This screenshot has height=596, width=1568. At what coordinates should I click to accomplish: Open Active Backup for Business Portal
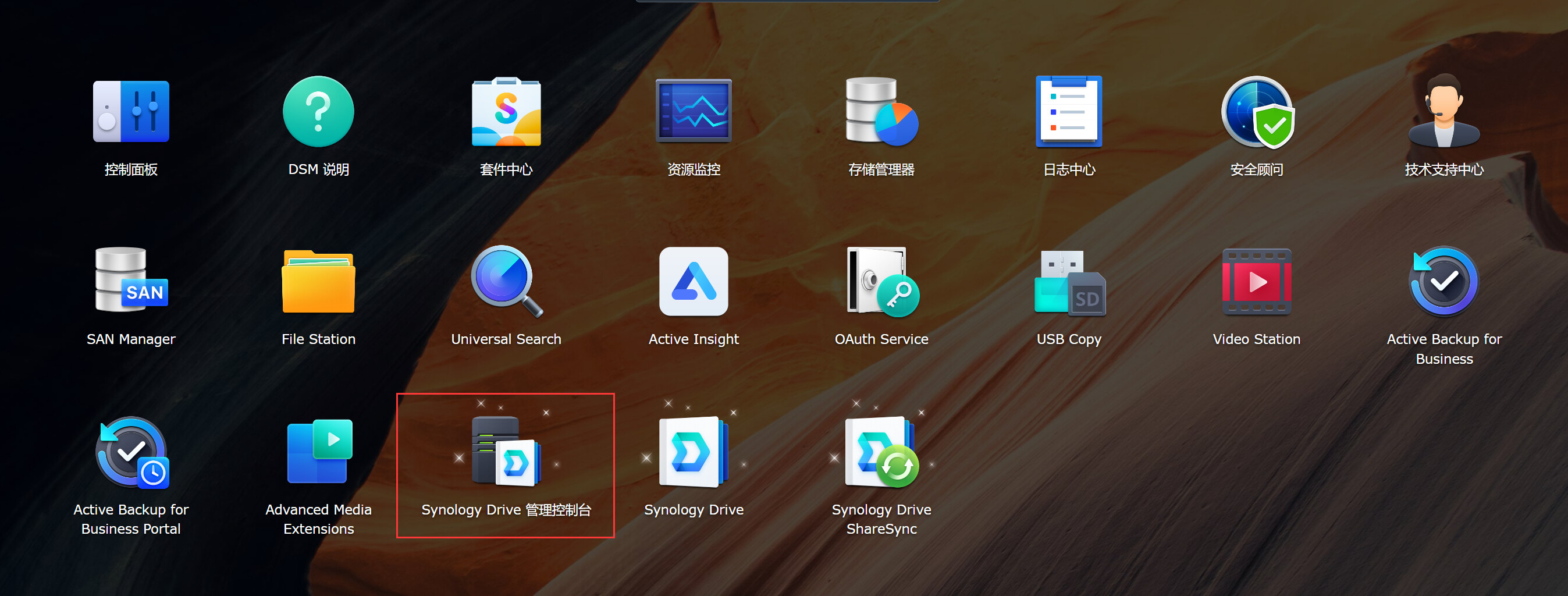coord(131,452)
